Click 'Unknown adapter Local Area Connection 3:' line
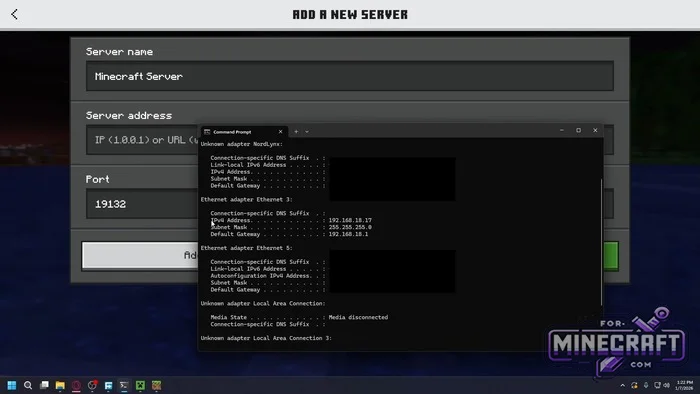 (266, 338)
